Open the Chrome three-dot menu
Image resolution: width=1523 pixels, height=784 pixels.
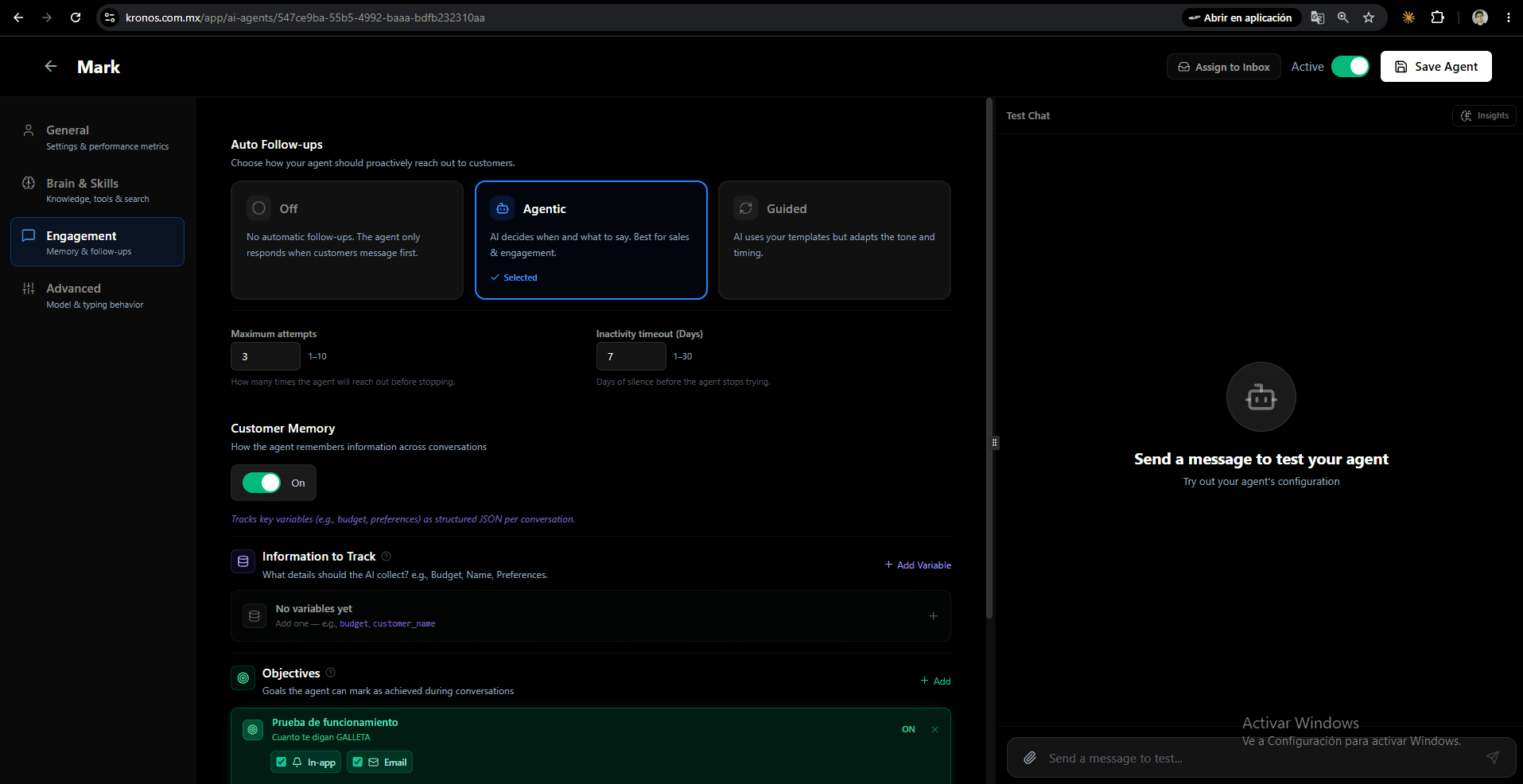[1508, 17]
